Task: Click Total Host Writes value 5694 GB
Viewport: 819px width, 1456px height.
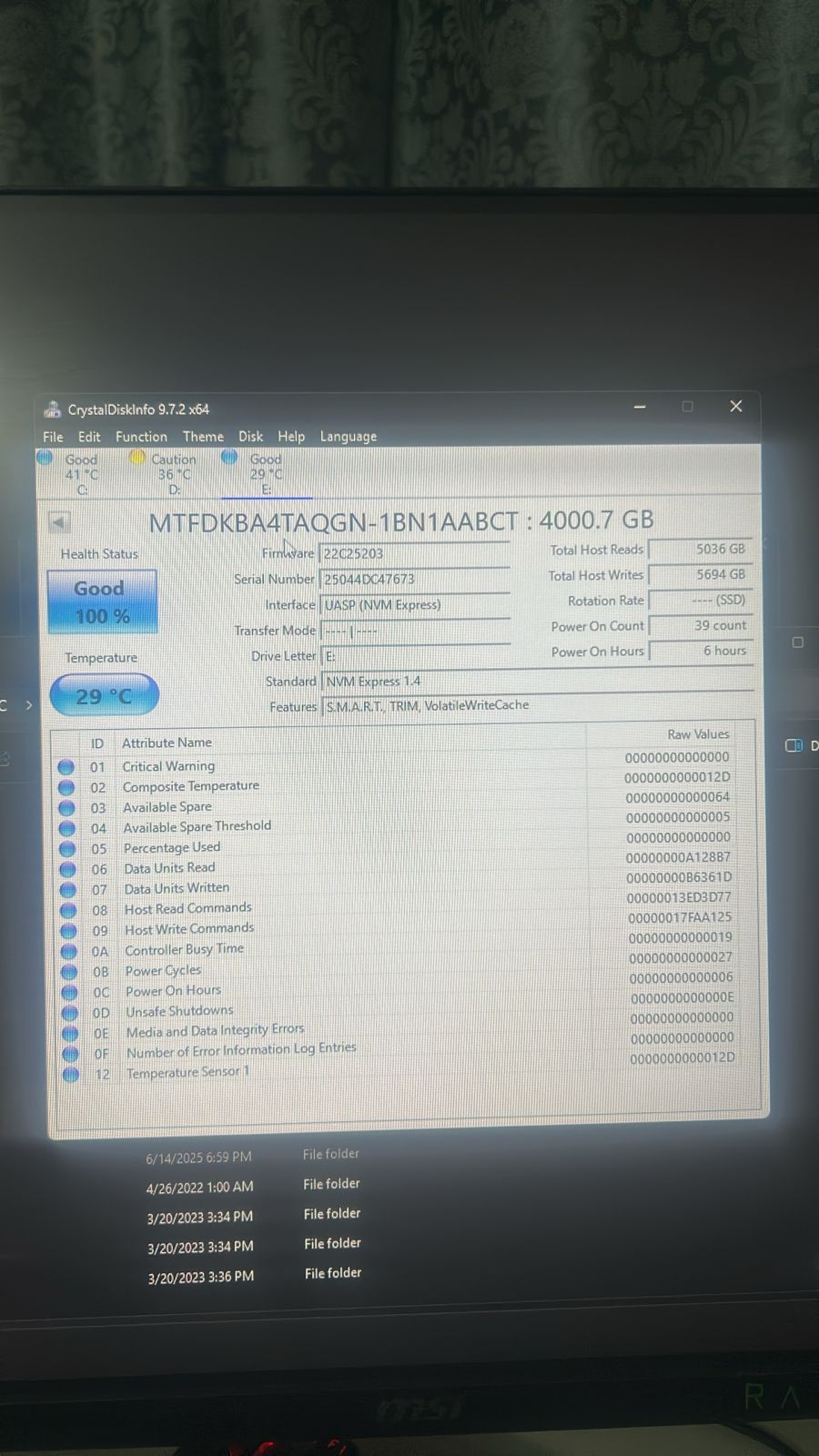Action: tap(700, 574)
